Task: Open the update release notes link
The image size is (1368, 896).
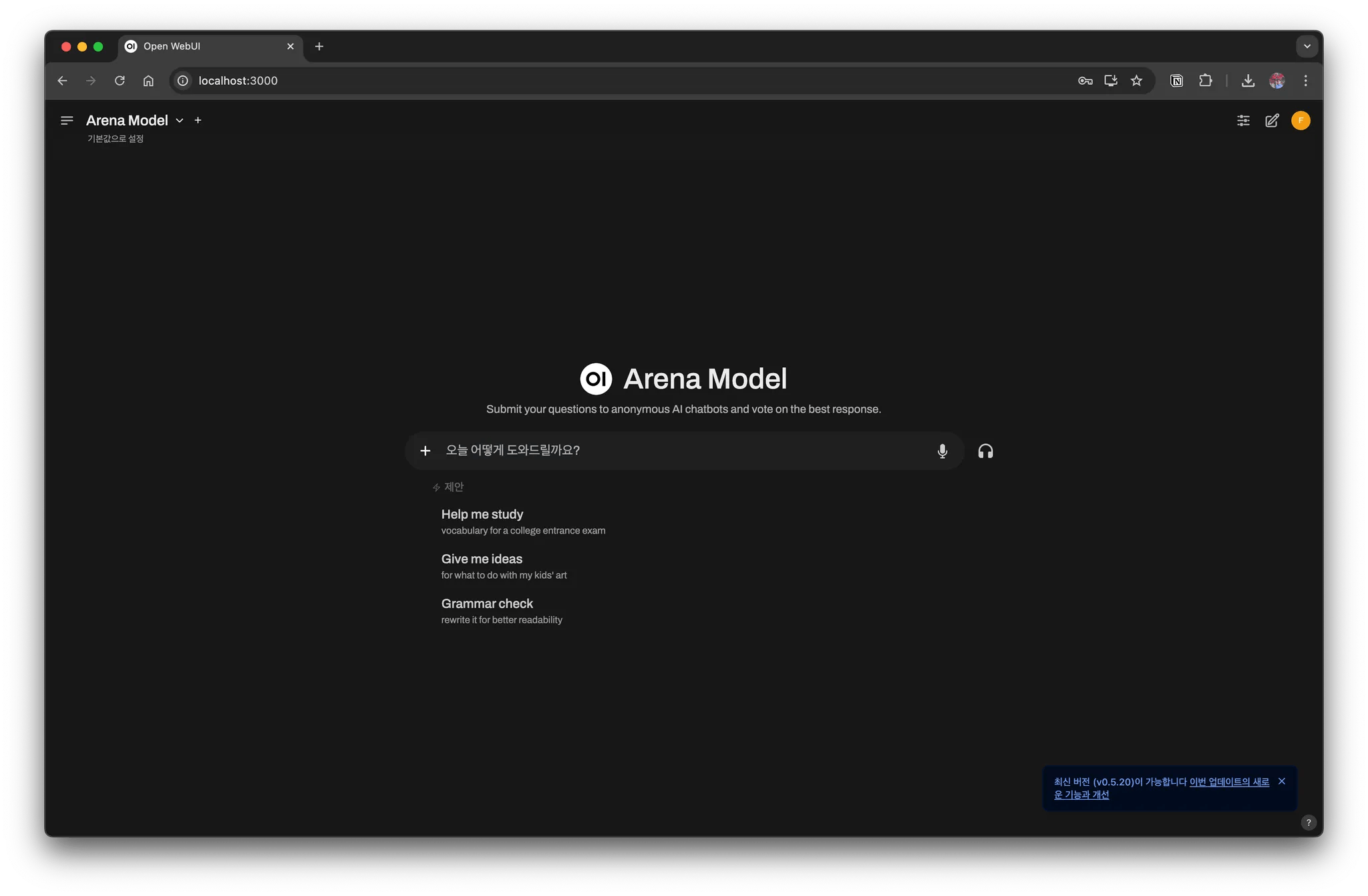Action: coord(1162,788)
